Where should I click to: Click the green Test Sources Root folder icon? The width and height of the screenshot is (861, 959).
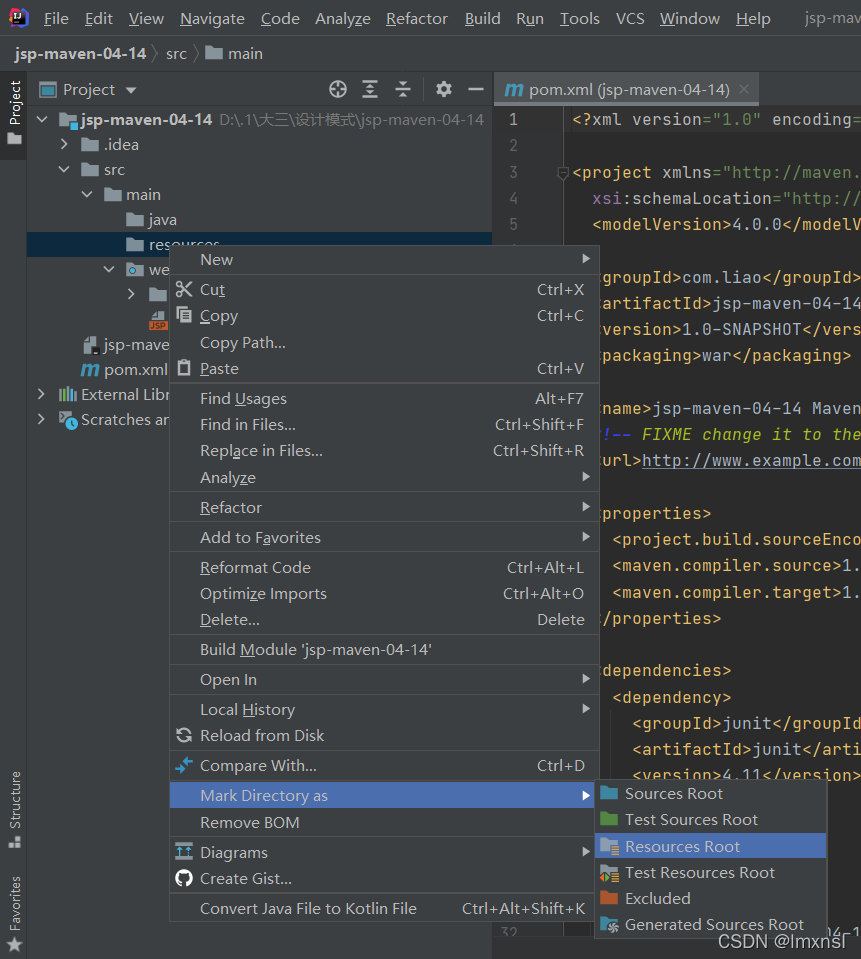[609, 819]
